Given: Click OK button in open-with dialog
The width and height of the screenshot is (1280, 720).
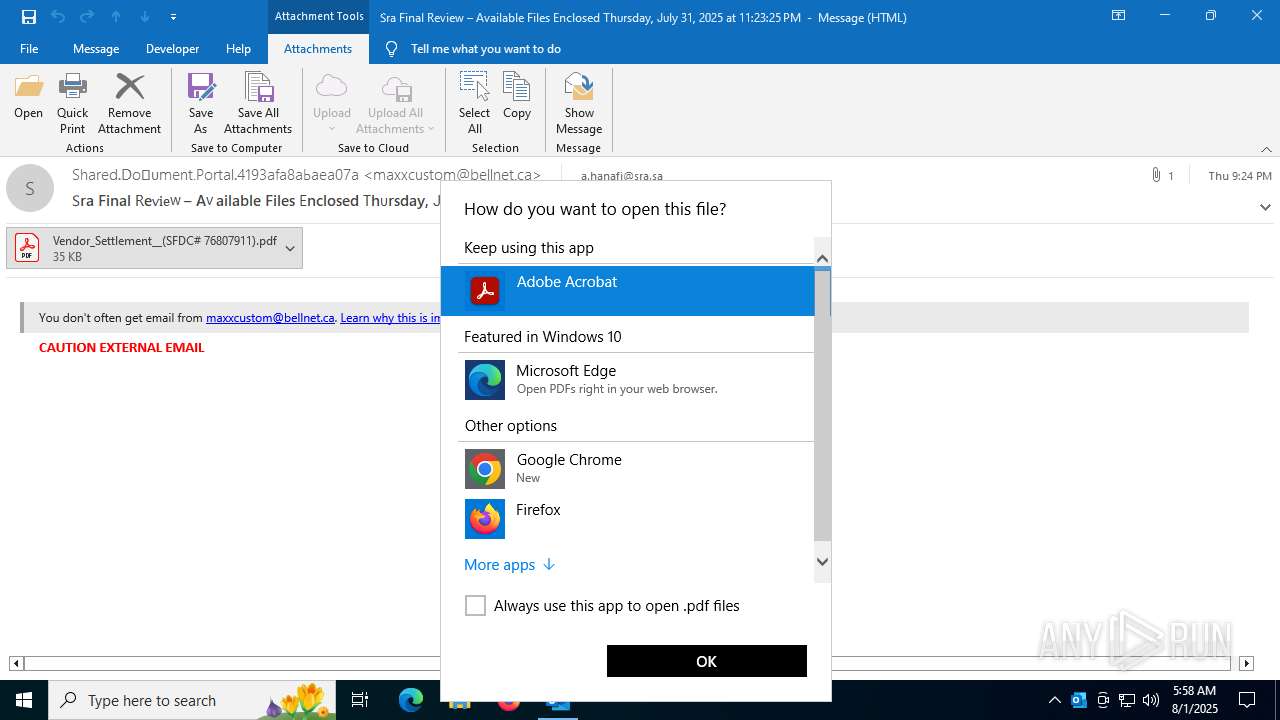Looking at the screenshot, I should pos(707,661).
